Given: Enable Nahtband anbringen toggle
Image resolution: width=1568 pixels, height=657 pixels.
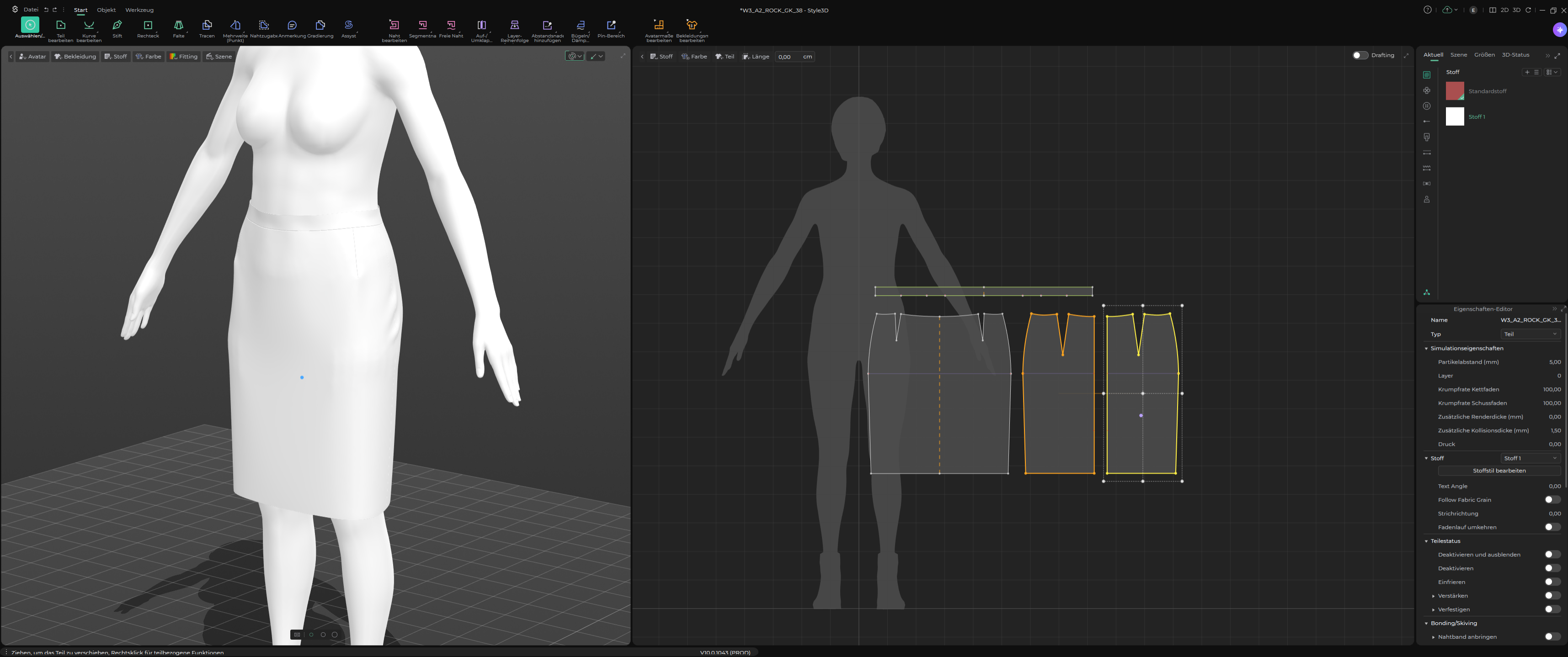Looking at the screenshot, I should (x=1552, y=636).
